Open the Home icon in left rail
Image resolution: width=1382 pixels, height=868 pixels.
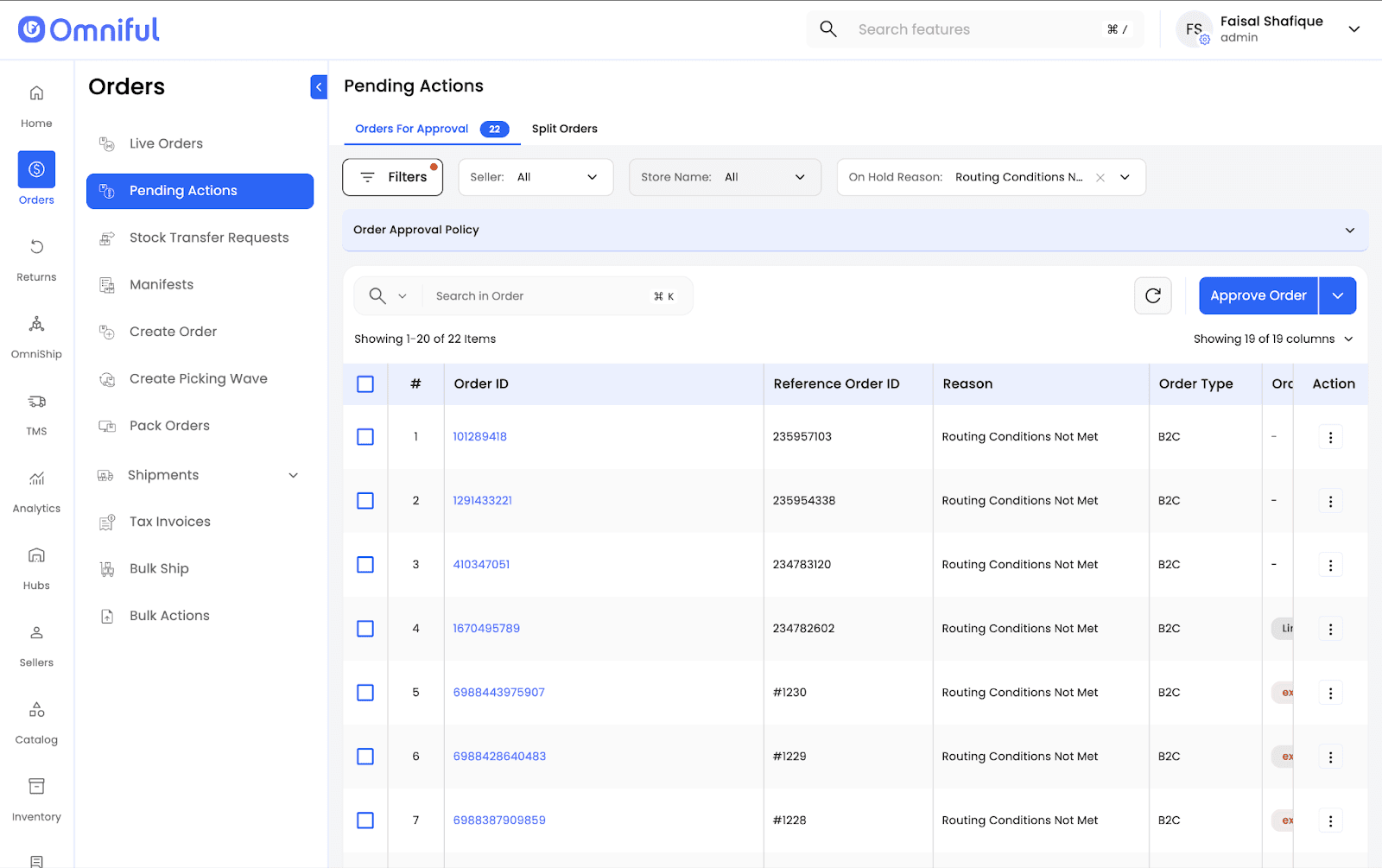[x=36, y=93]
